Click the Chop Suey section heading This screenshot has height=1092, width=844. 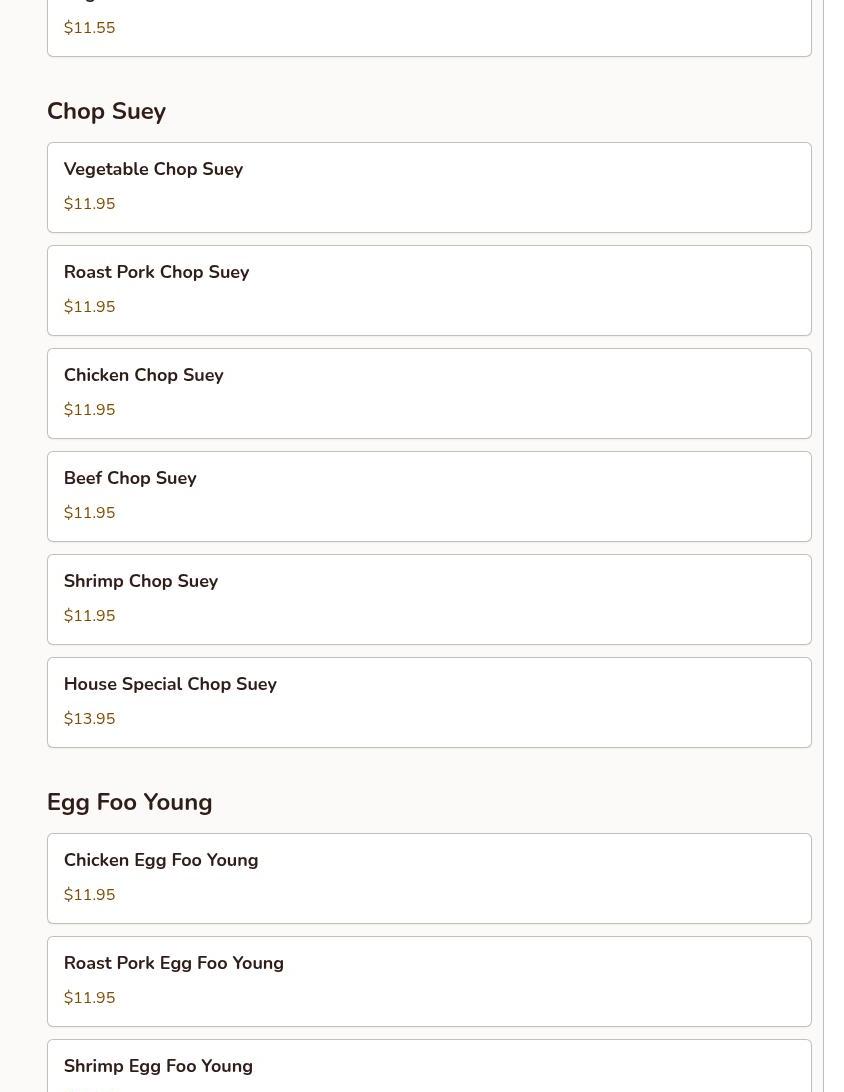click(106, 112)
